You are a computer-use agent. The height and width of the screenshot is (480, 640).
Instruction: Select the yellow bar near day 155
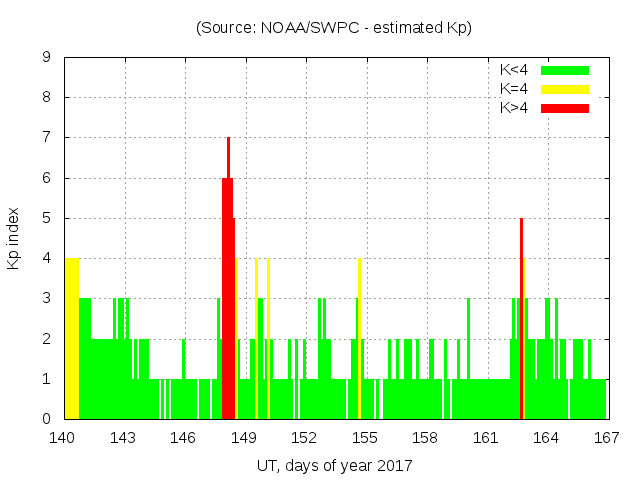pyautogui.click(x=359, y=338)
